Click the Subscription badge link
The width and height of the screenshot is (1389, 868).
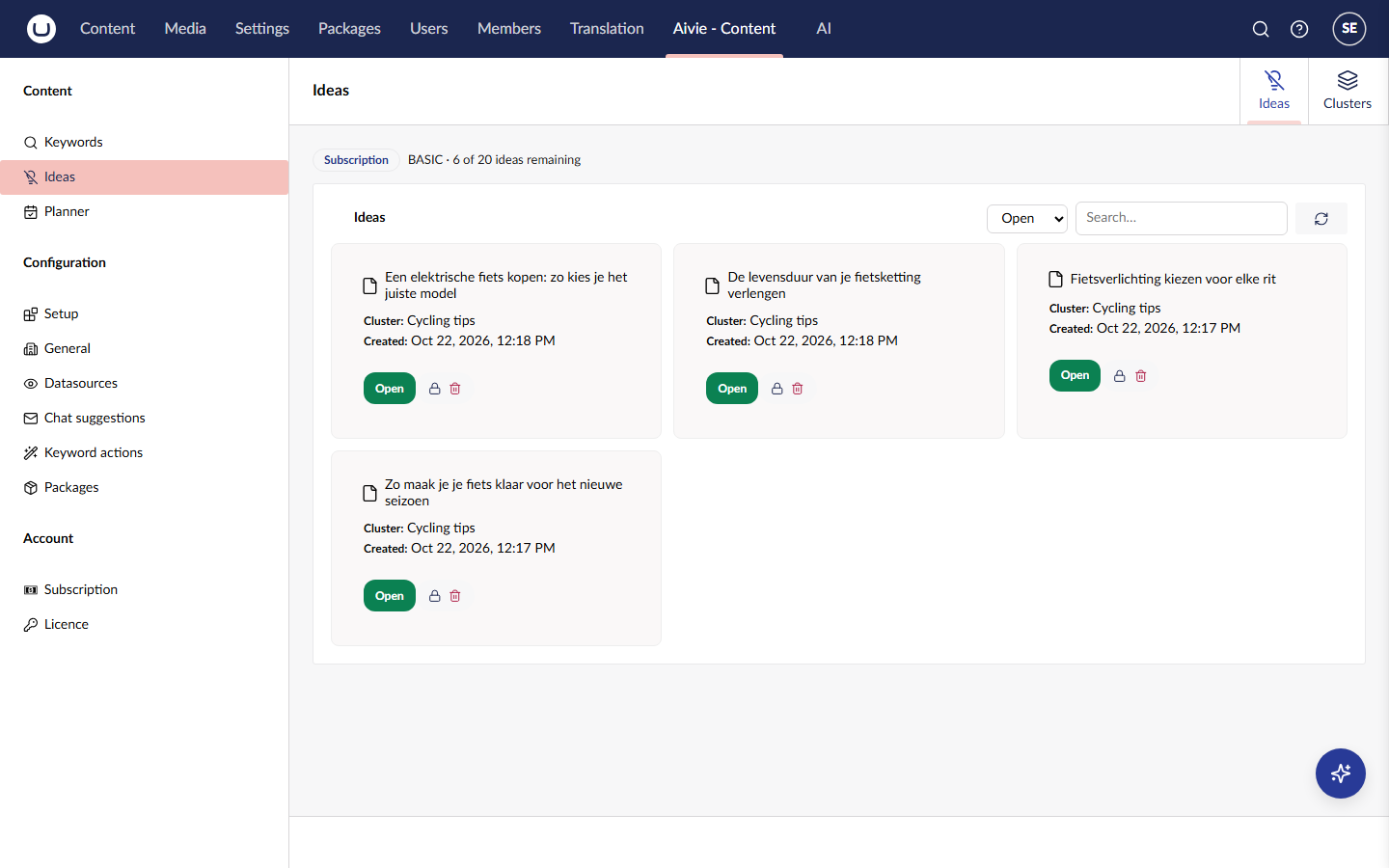point(356,160)
